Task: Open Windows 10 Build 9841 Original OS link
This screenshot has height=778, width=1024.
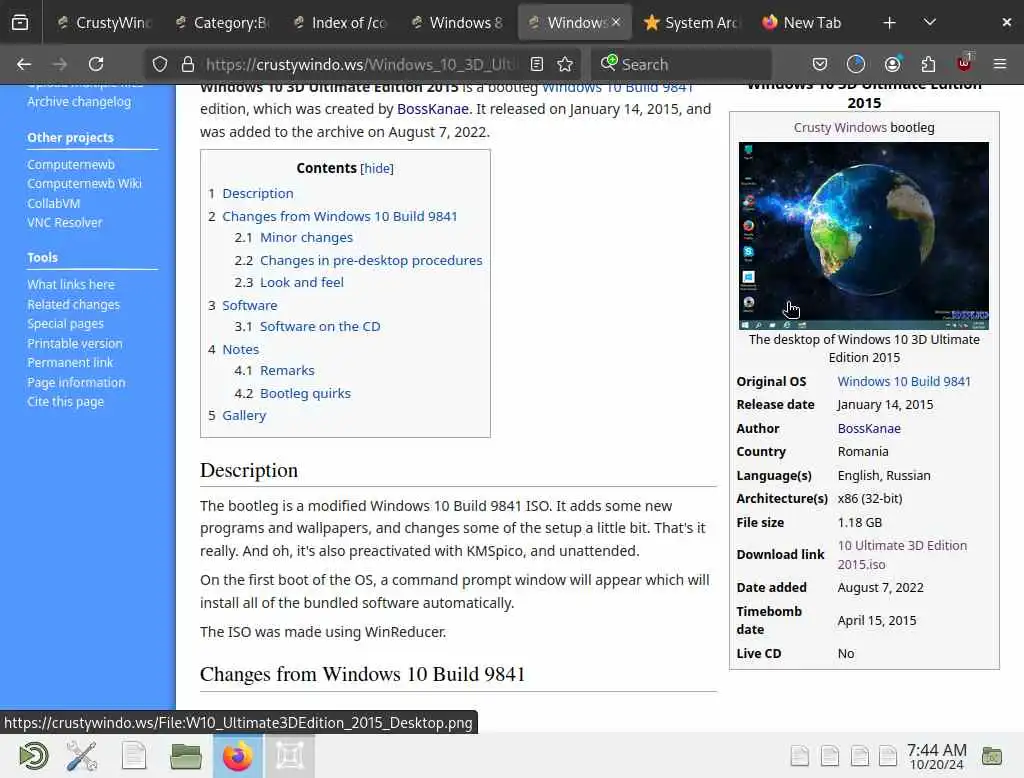Action: pyautogui.click(x=904, y=381)
